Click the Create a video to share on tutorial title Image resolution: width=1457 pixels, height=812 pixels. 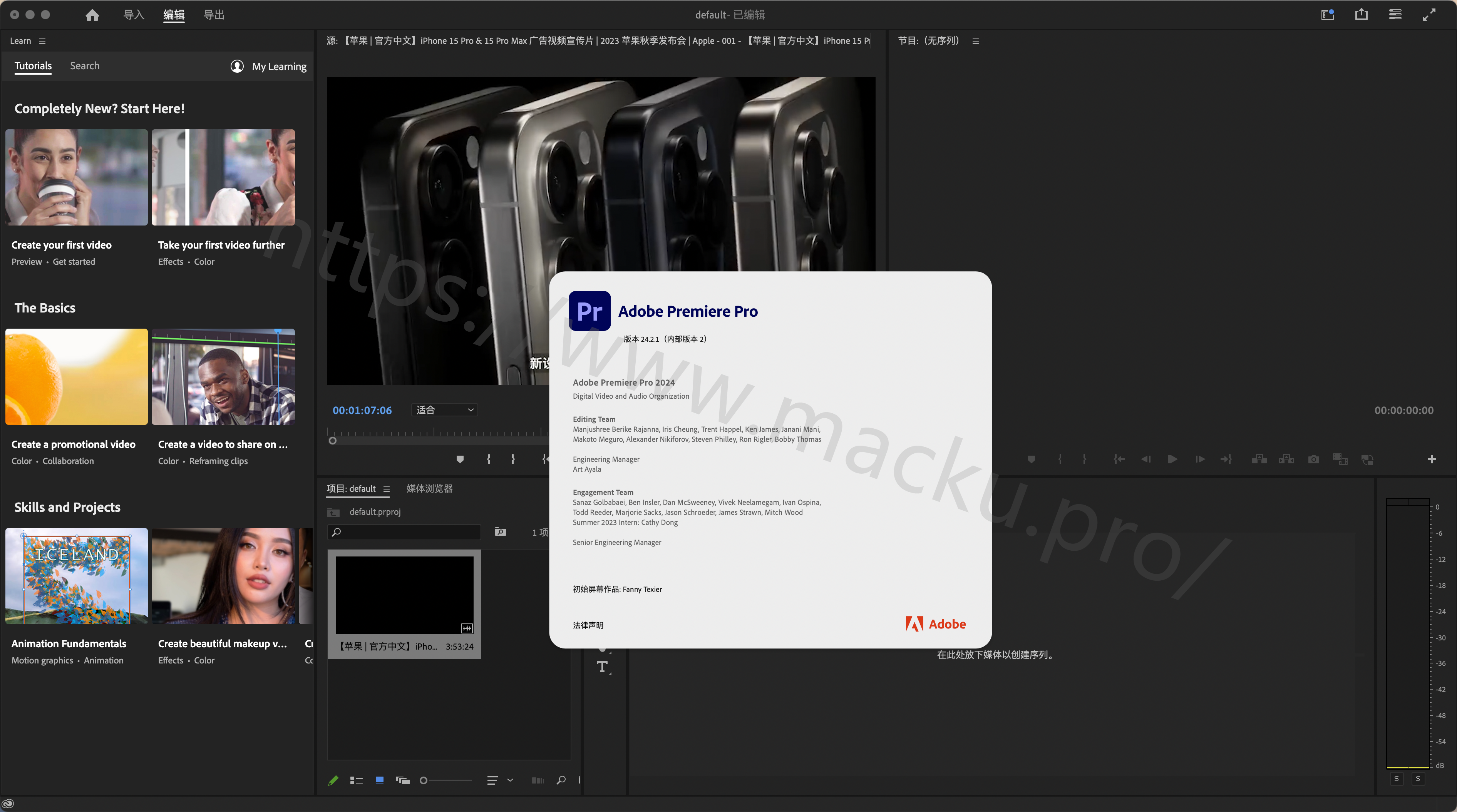(x=223, y=444)
